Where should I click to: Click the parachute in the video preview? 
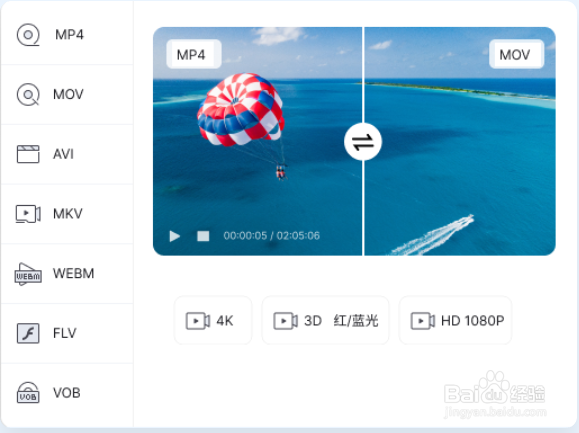(x=241, y=110)
